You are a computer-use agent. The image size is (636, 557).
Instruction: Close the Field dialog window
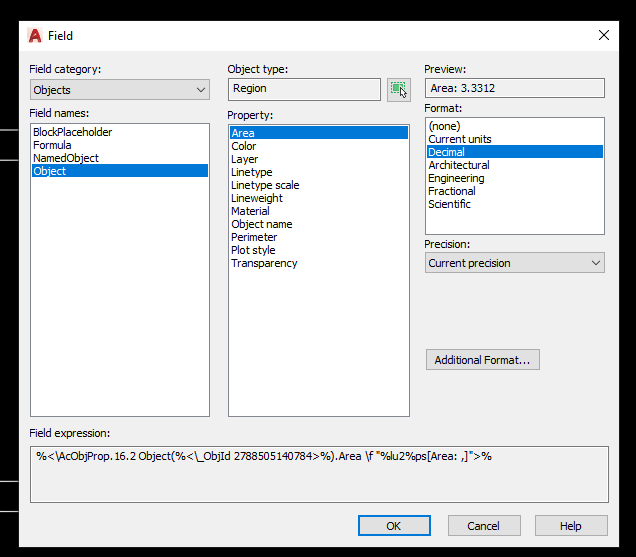tap(603, 35)
